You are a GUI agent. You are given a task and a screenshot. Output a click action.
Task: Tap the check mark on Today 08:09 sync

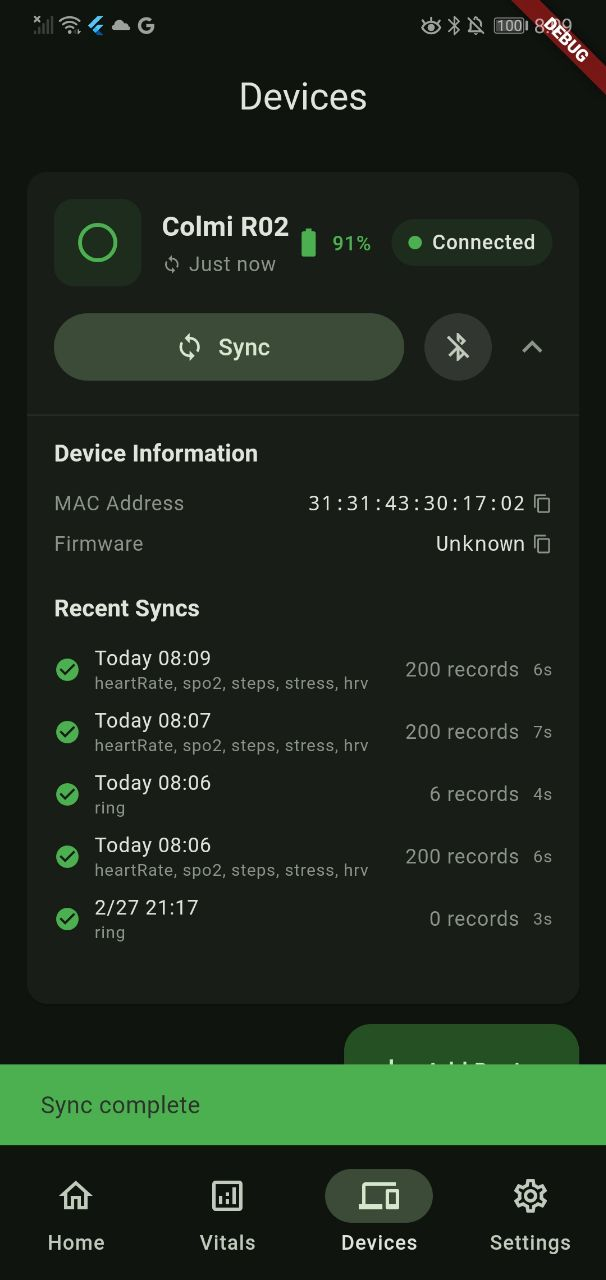pos(67,670)
